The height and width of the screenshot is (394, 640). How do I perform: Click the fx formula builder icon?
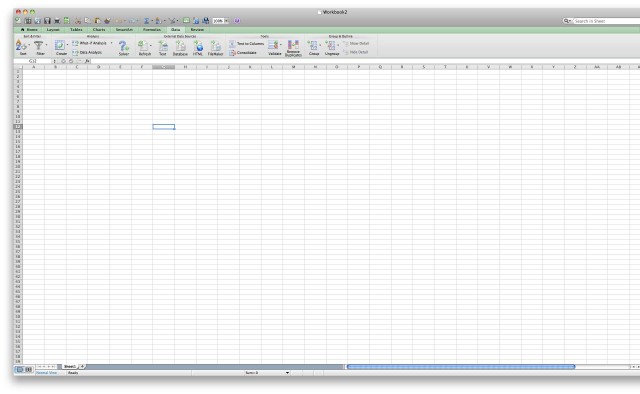(x=87, y=61)
